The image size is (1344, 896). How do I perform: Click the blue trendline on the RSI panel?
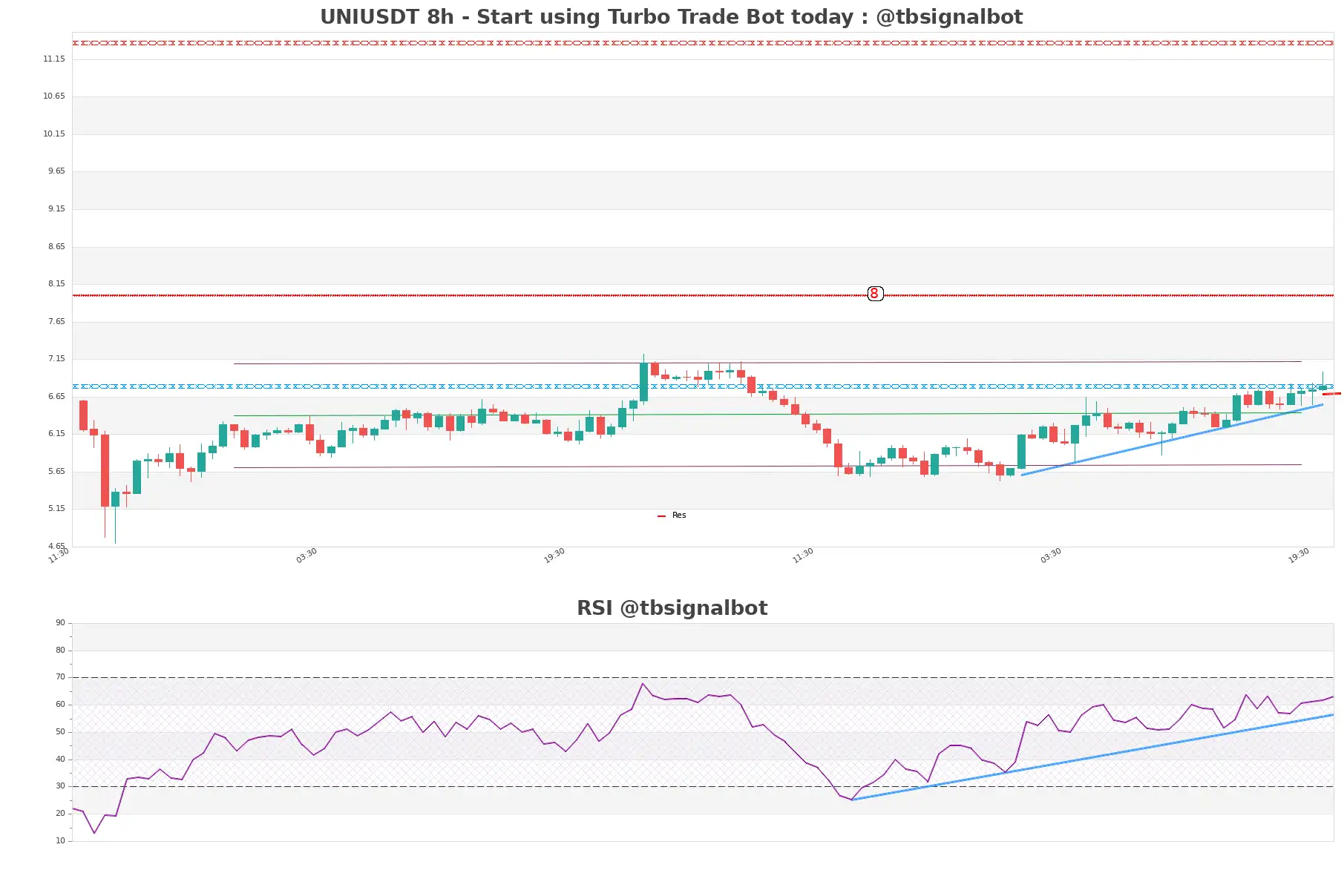[x=1092, y=757]
